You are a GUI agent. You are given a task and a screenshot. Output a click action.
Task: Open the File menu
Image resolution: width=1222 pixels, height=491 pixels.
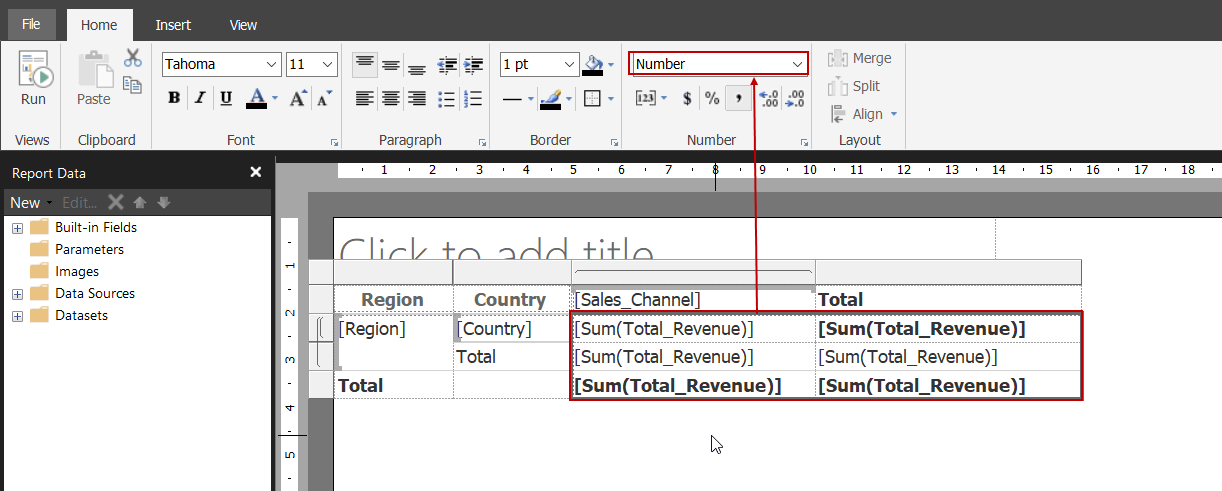pyautogui.click(x=32, y=25)
